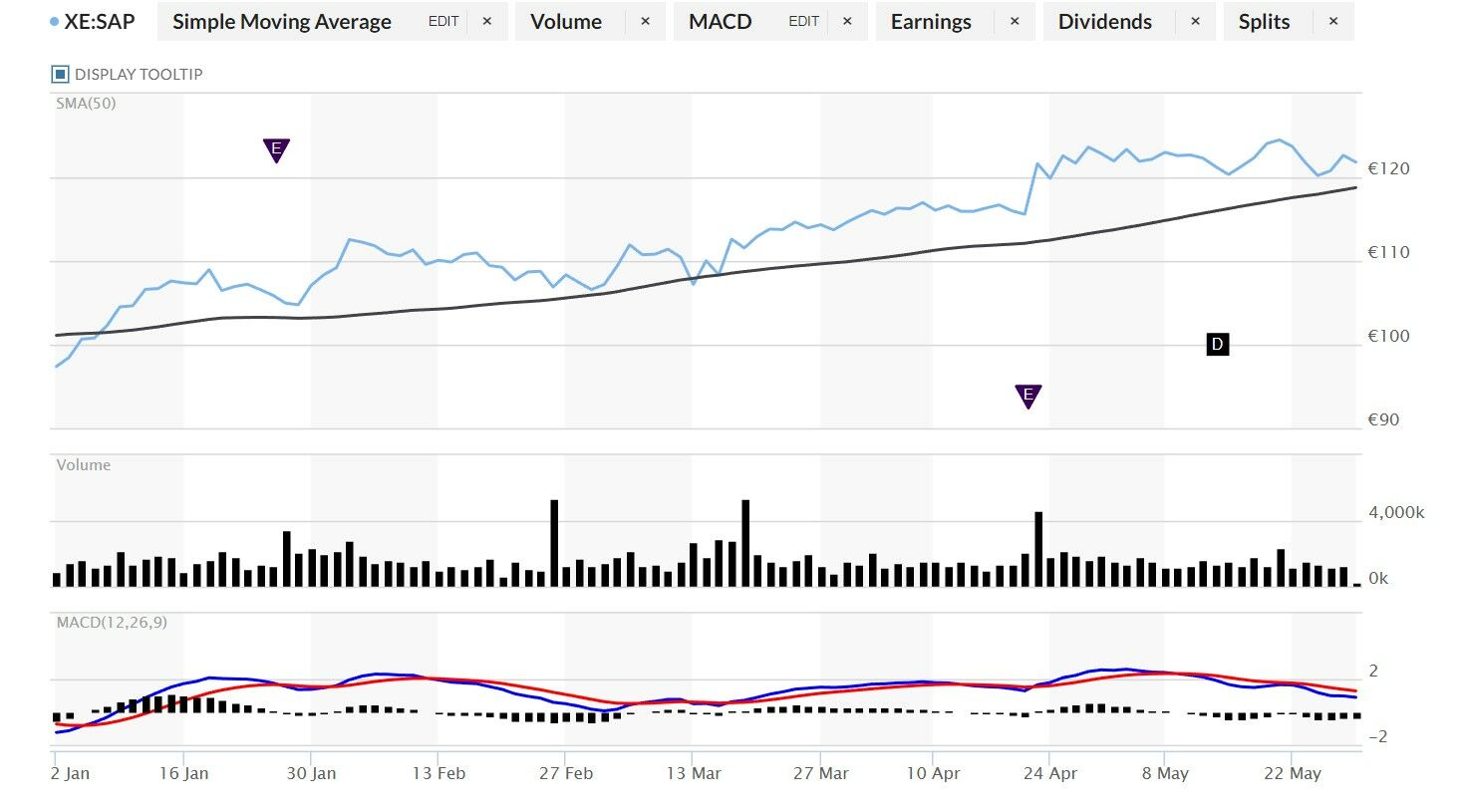Remove the Simple Moving Average indicator
Viewport: 1461px width, 812px height.
(x=486, y=21)
